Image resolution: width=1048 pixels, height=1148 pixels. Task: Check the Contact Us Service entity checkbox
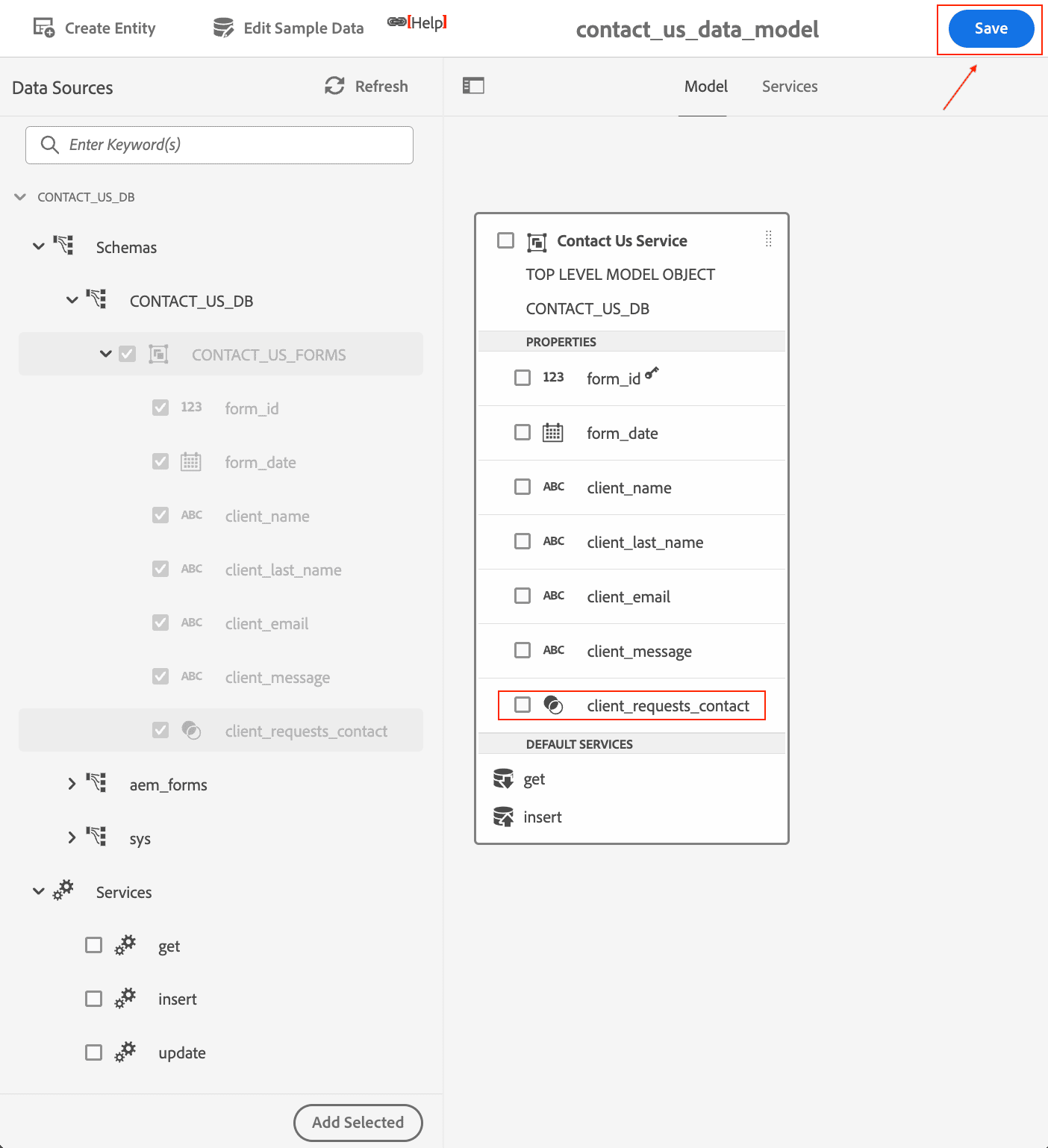point(506,240)
